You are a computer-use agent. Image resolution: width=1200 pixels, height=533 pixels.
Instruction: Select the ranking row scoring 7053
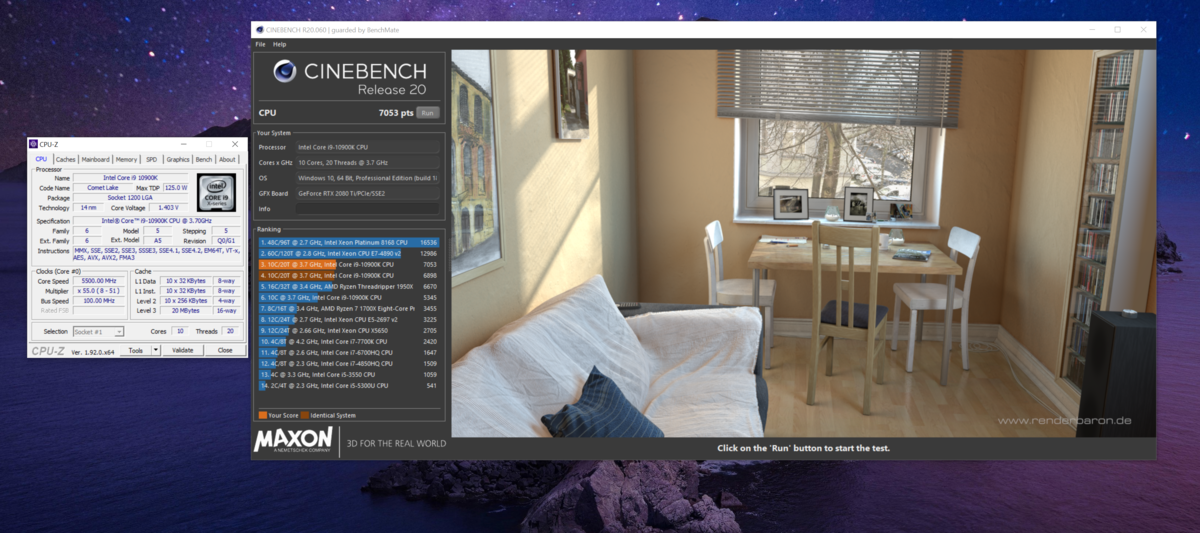[x=348, y=264]
